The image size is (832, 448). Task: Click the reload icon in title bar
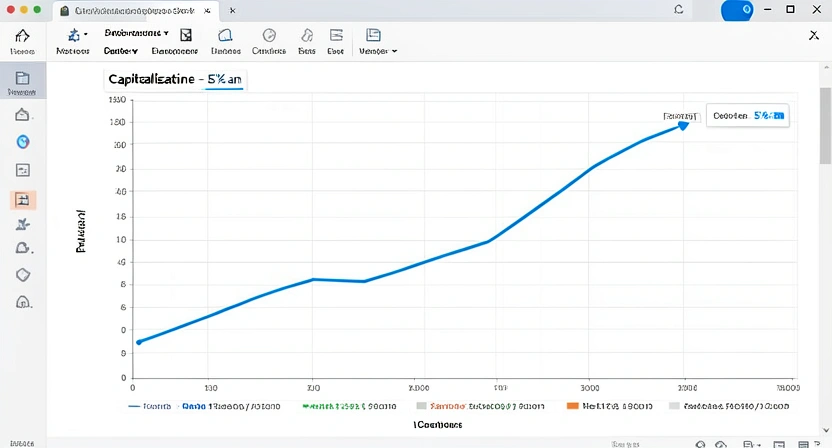click(x=679, y=9)
